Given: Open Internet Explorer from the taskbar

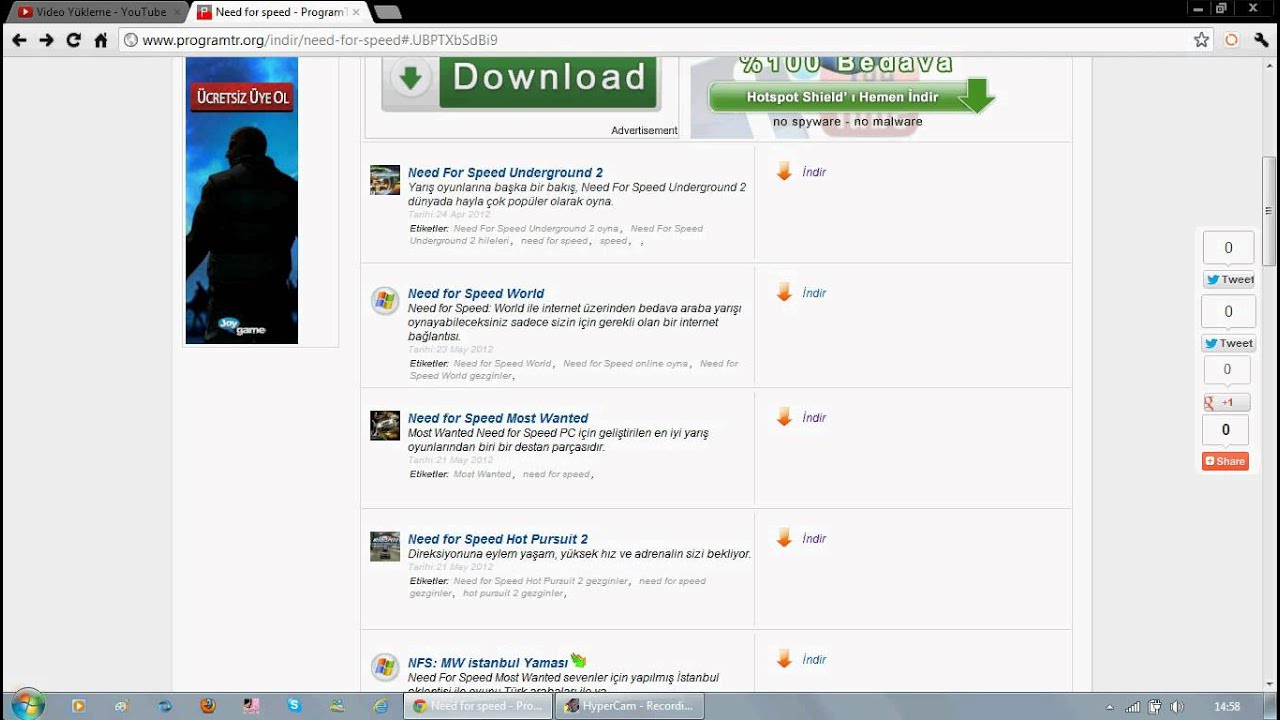Looking at the screenshot, I should [381, 706].
